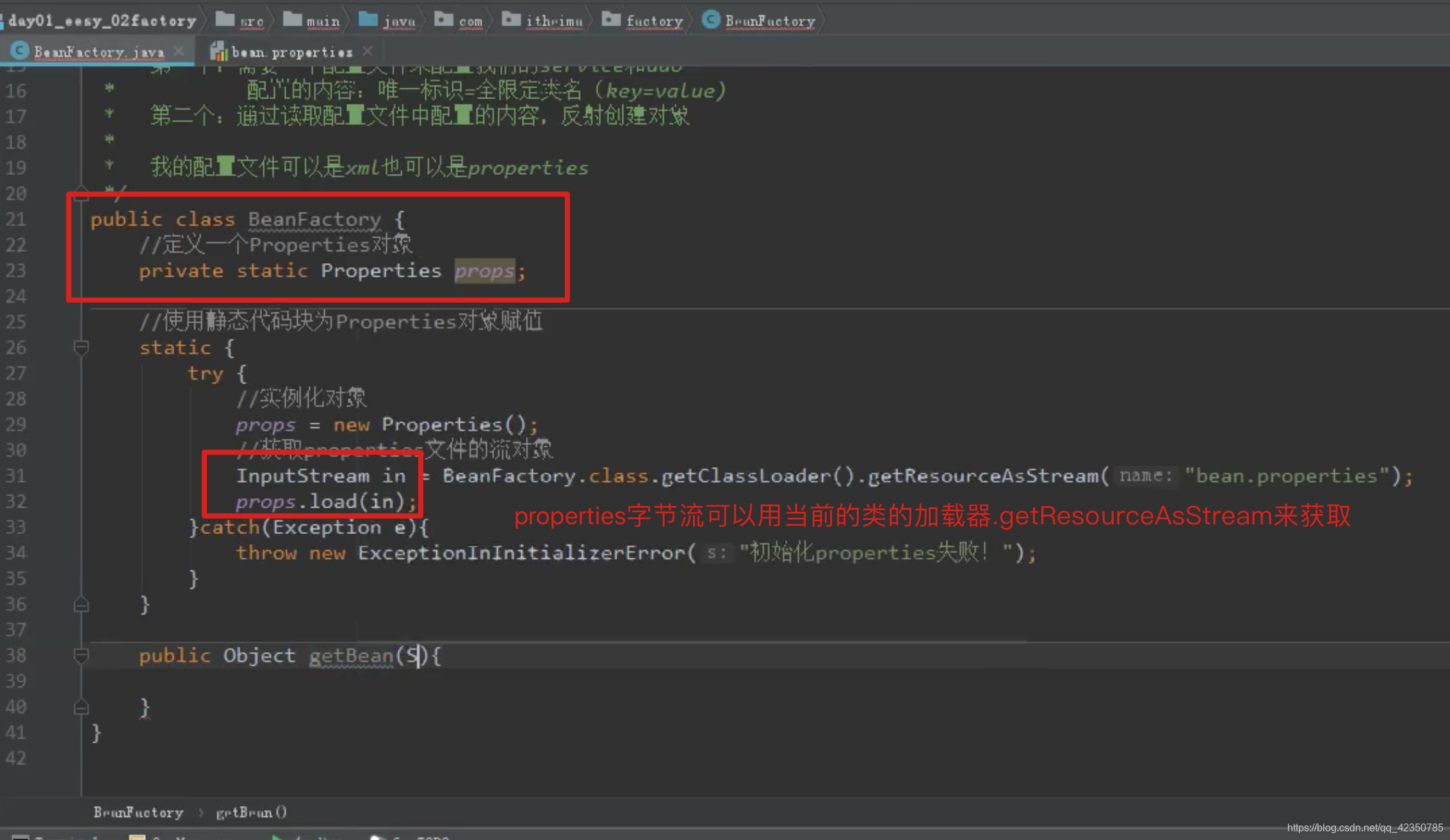This screenshot has height=840, width=1450.
Task: Click the (key=value) comment text on line 16
Action: point(660,91)
